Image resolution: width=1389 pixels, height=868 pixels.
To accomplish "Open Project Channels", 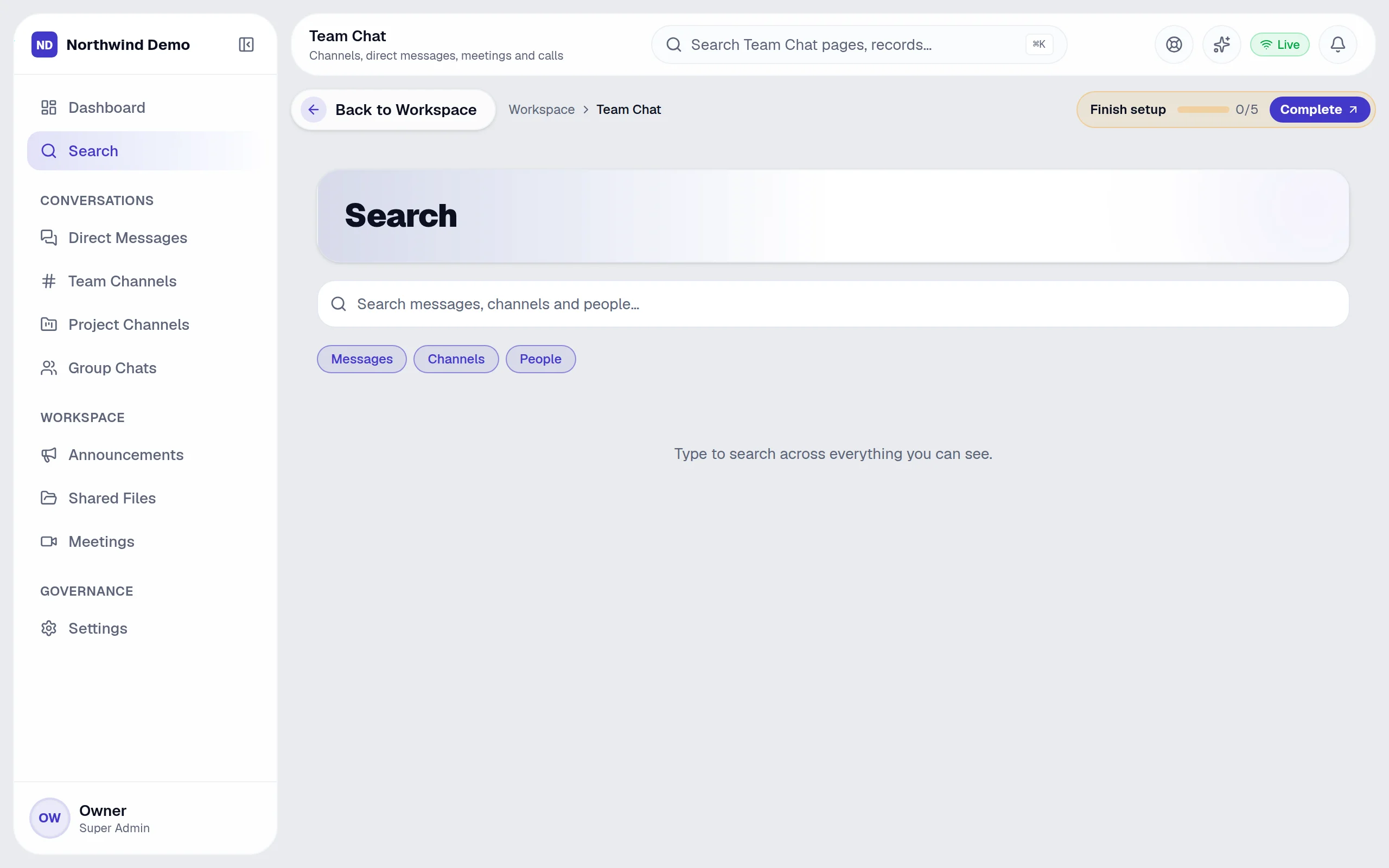I will [145, 324].
